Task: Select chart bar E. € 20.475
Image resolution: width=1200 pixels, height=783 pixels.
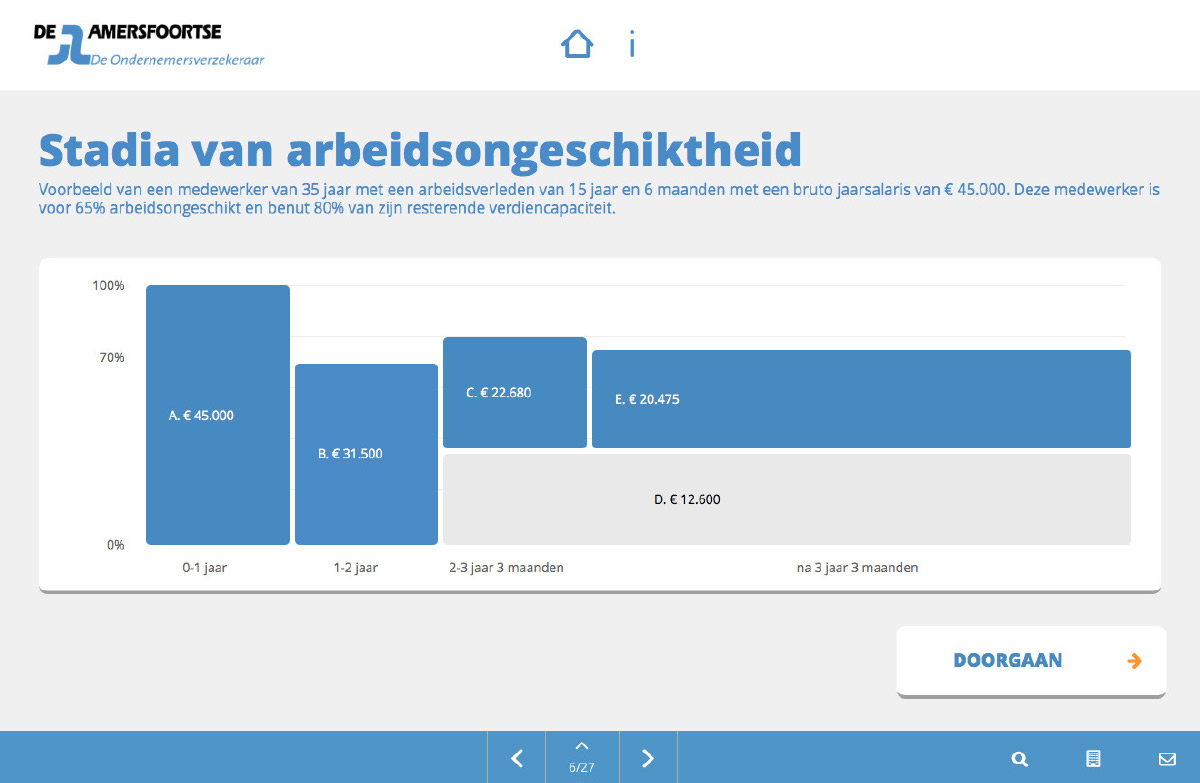Action: tap(861, 399)
